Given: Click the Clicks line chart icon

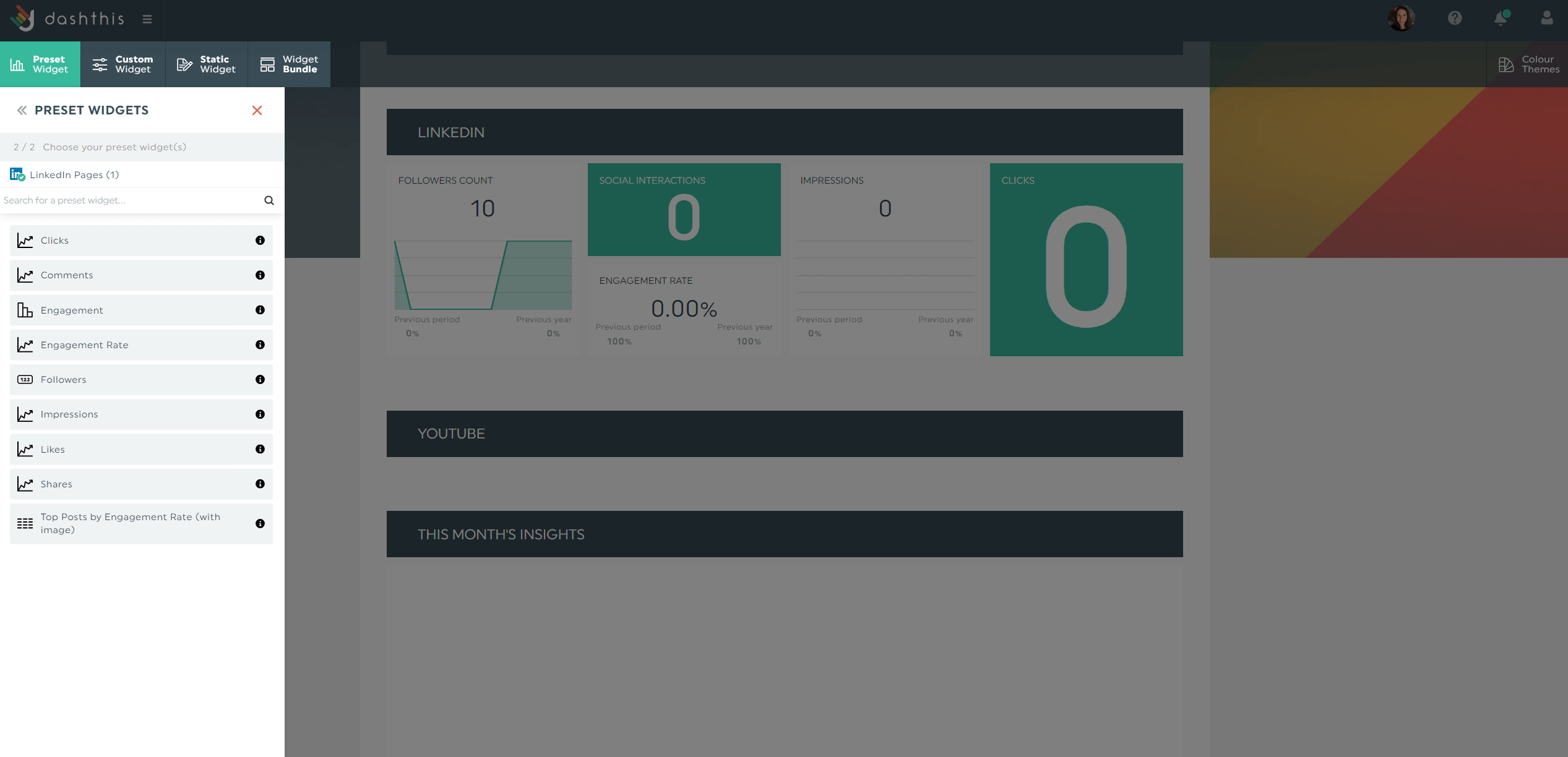Looking at the screenshot, I should (x=25, y=241).
